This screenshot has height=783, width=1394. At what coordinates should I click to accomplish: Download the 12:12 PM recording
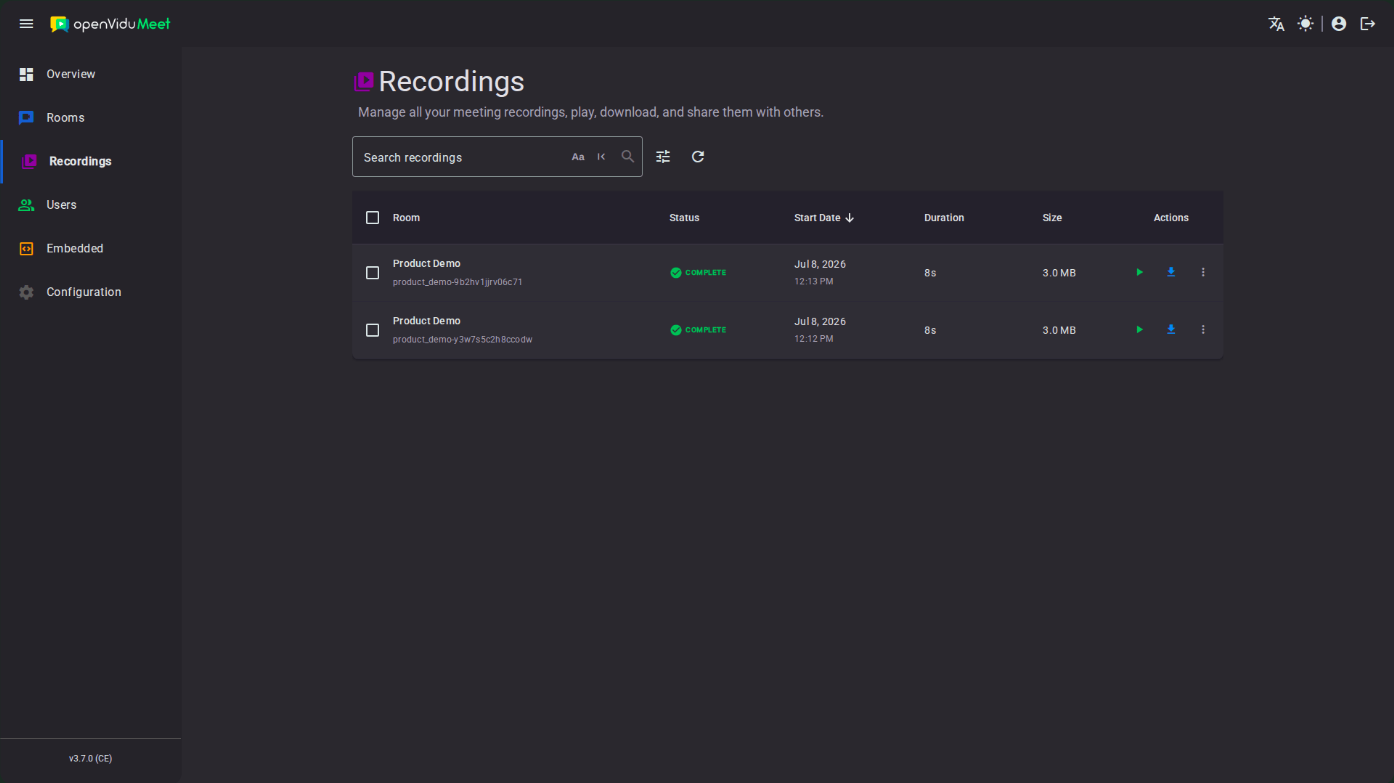click(x=1171, y=329)
